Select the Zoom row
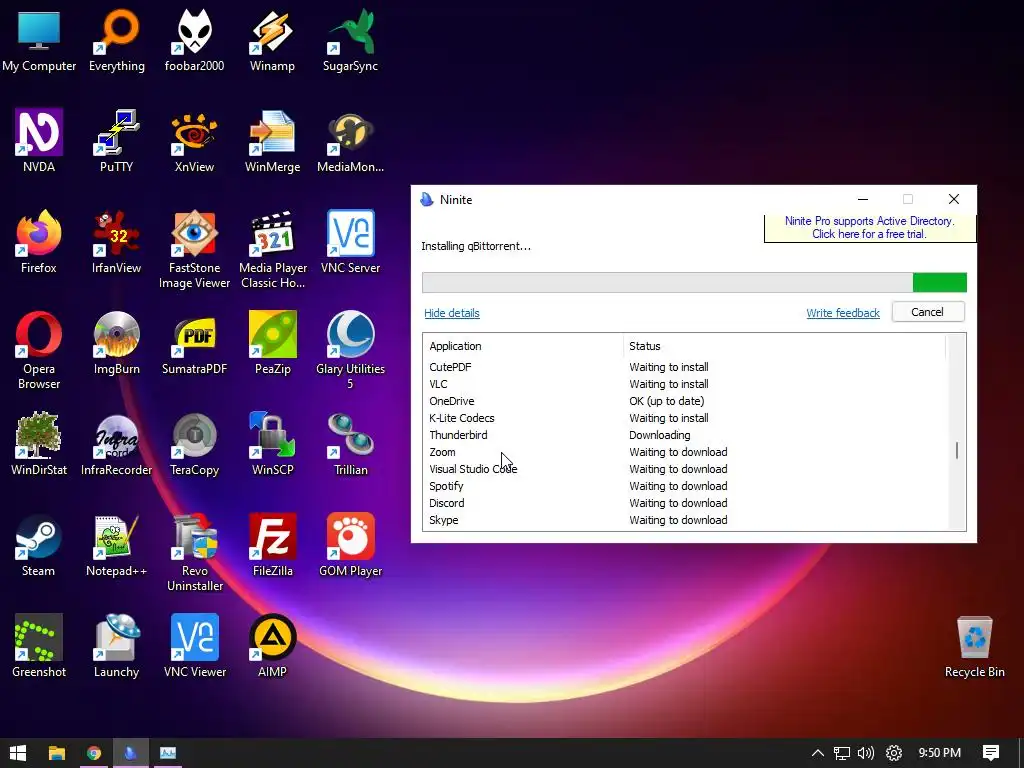 tap(684, 452)
